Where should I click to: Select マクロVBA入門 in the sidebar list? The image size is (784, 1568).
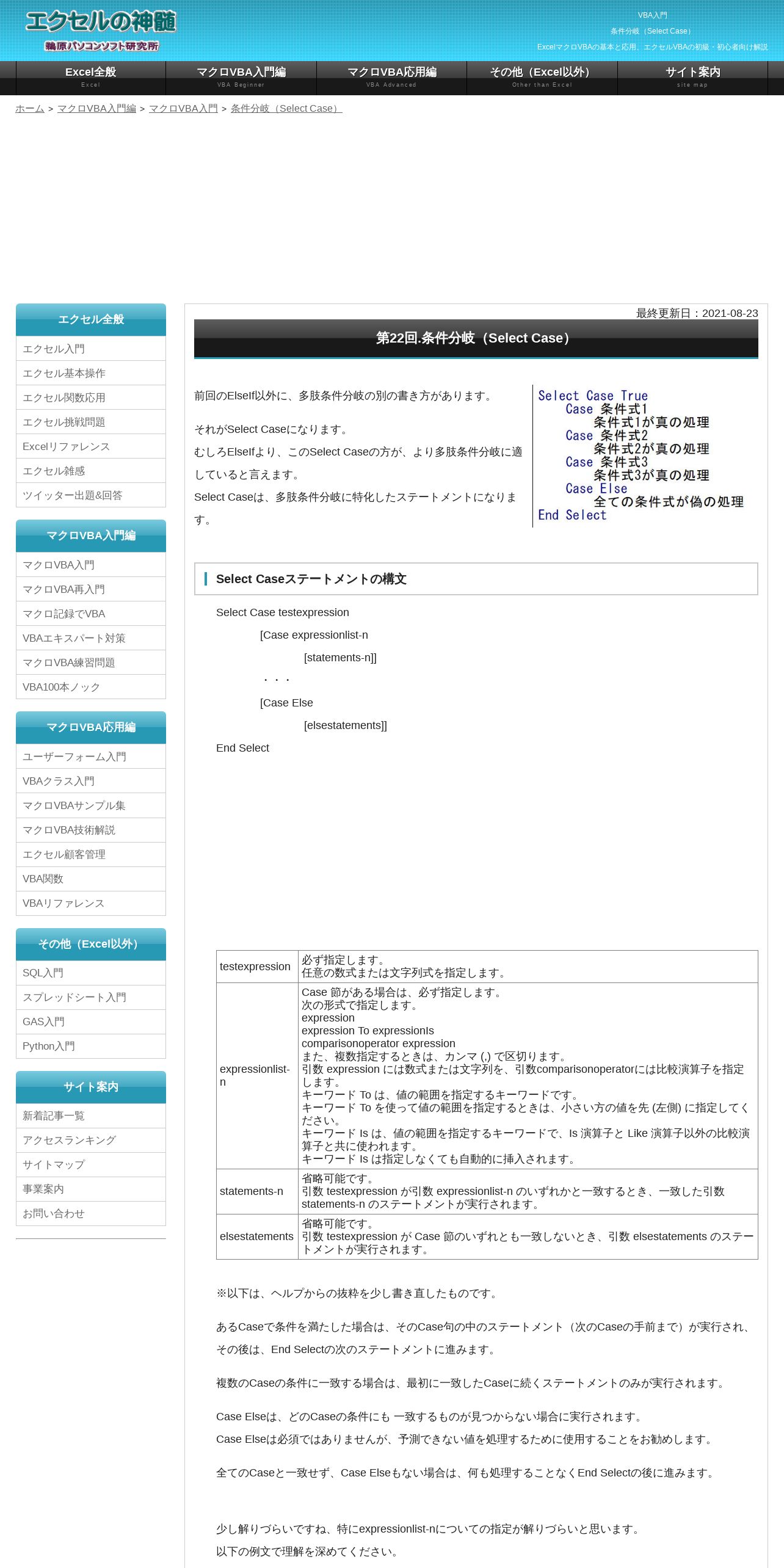pos(90,565)
